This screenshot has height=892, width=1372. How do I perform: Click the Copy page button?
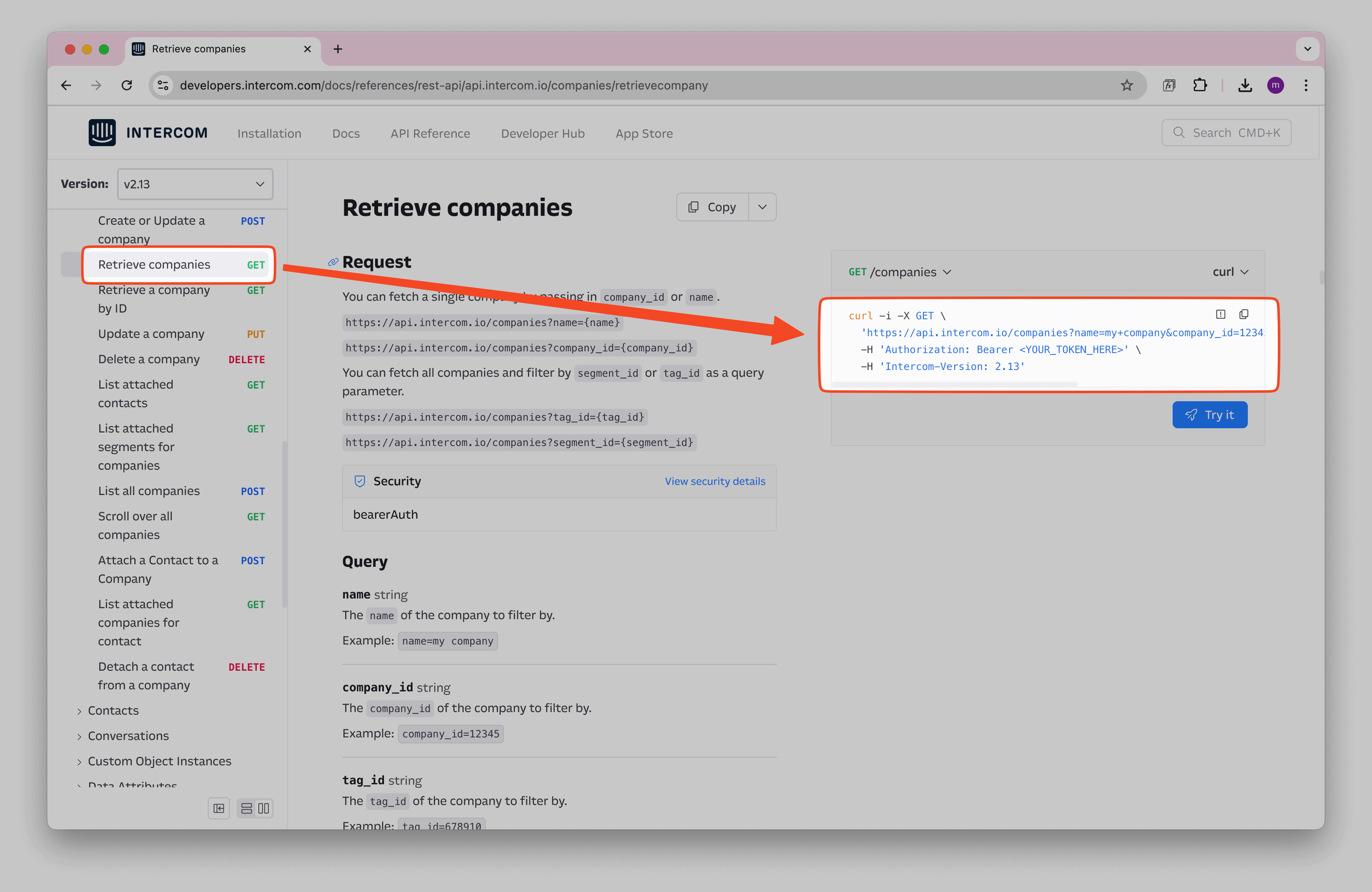[x=713, y=207]
